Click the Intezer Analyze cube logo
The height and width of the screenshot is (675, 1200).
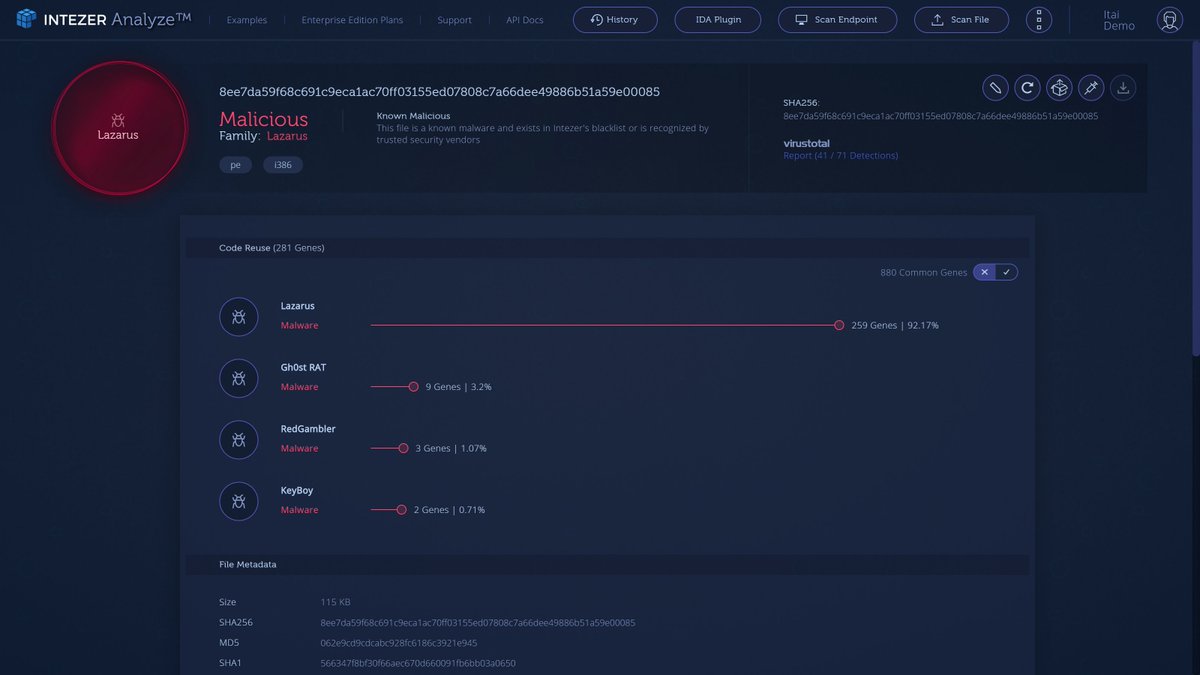point(26,19)
